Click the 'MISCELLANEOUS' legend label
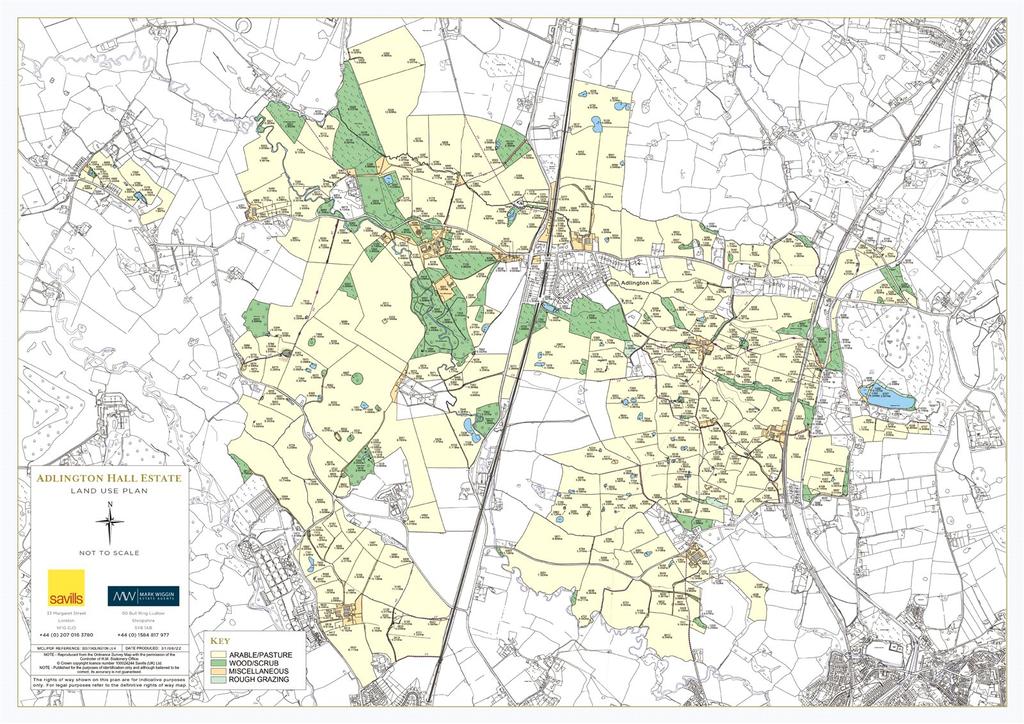1024x724 pixels. [259, 671]
